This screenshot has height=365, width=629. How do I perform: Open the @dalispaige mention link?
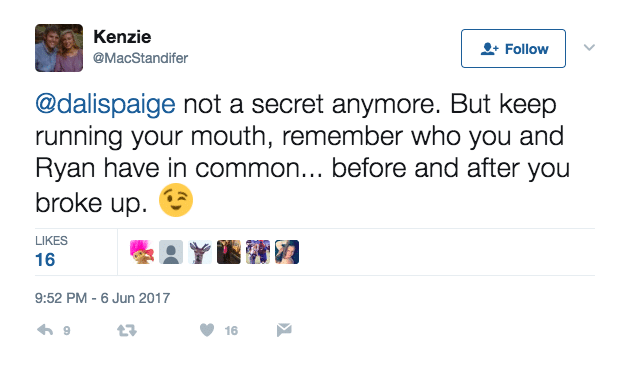point(105,104)
